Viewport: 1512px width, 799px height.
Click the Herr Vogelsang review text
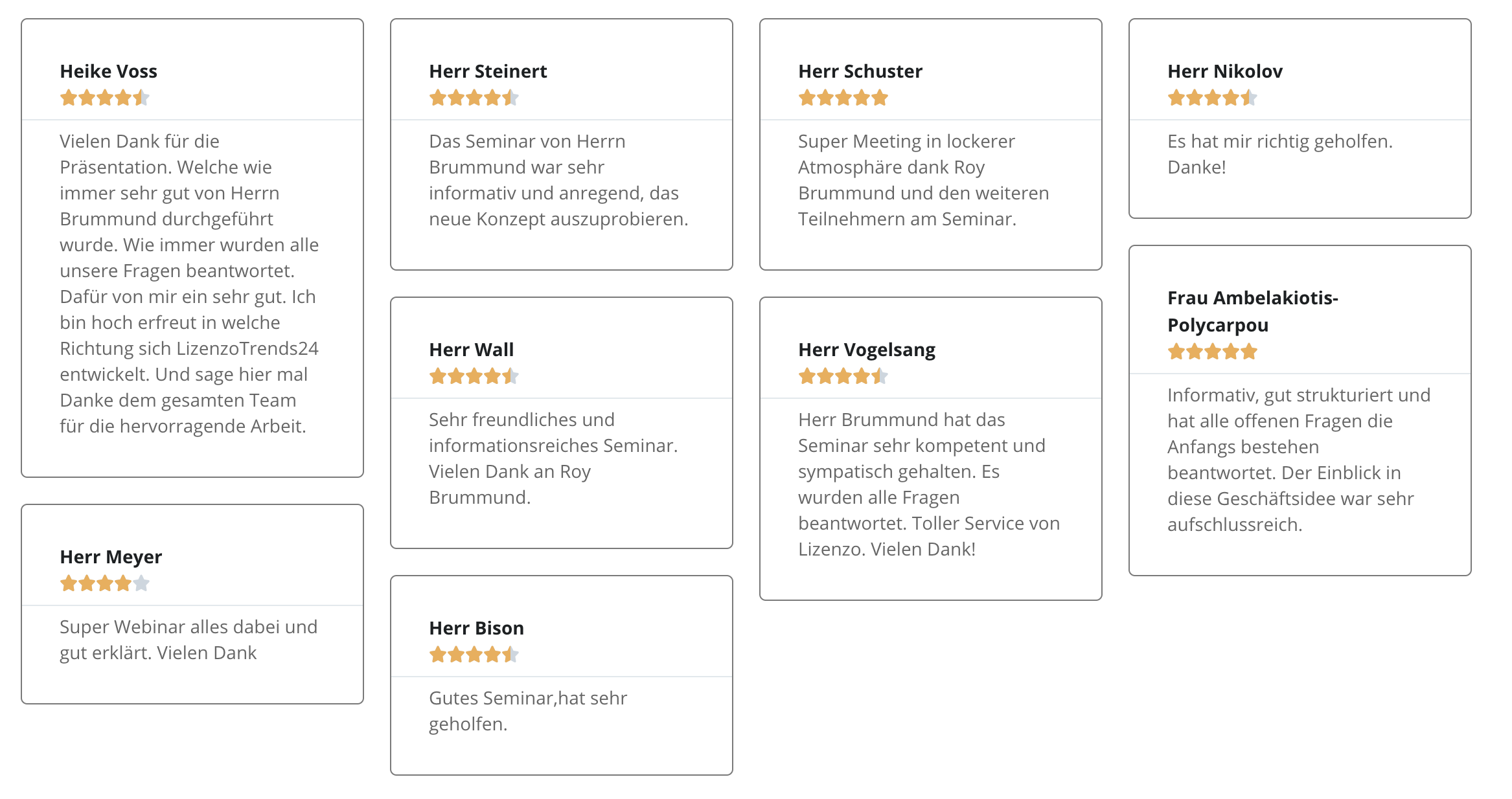929,484
